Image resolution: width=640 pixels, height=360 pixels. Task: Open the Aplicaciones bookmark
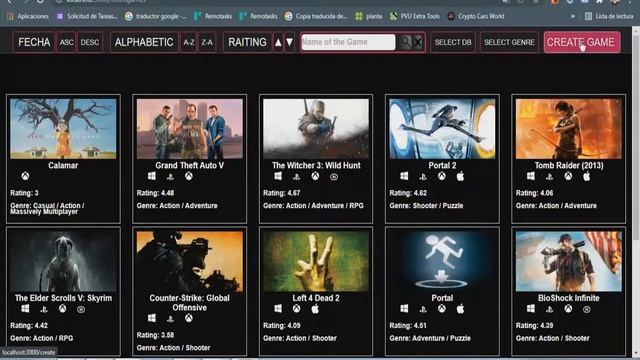click(28, 16)
